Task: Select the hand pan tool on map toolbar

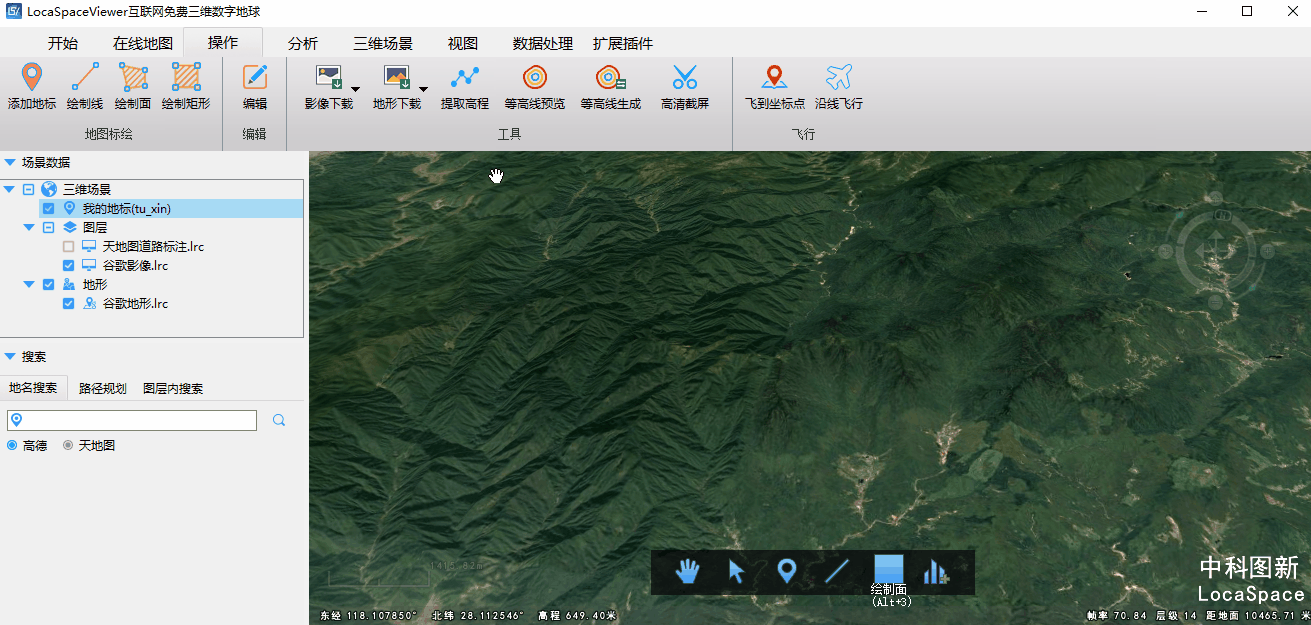Action: (688, 571)
